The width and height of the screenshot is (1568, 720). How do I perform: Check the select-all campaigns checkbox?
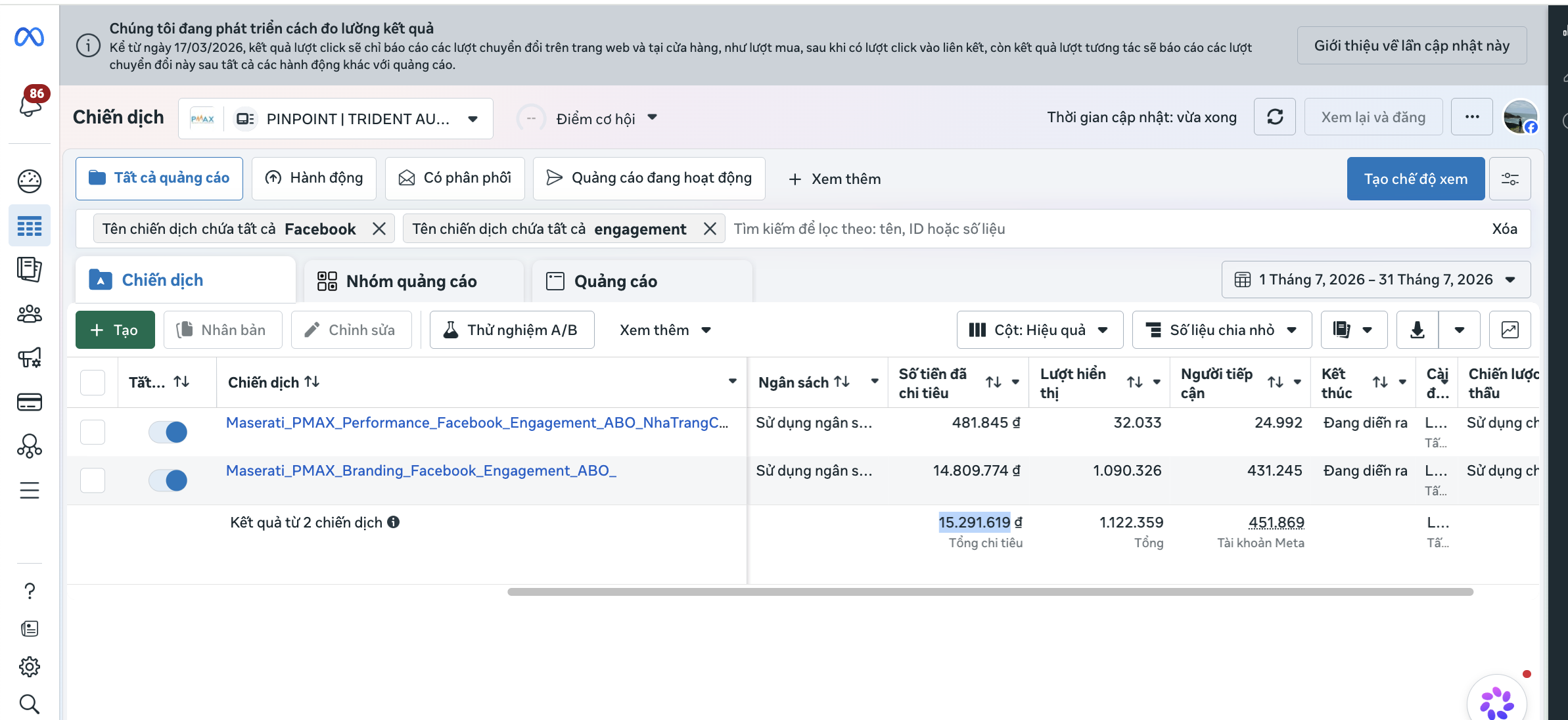93,382
